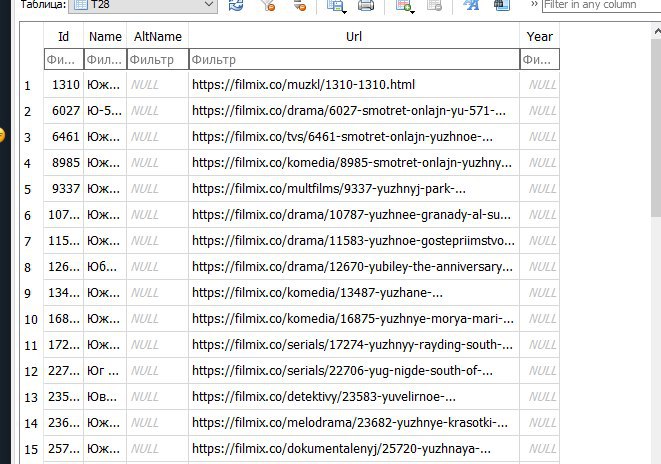This screenshot has width=661, height=464.
Task: Insert a new record icon
Action: point(405,5)
